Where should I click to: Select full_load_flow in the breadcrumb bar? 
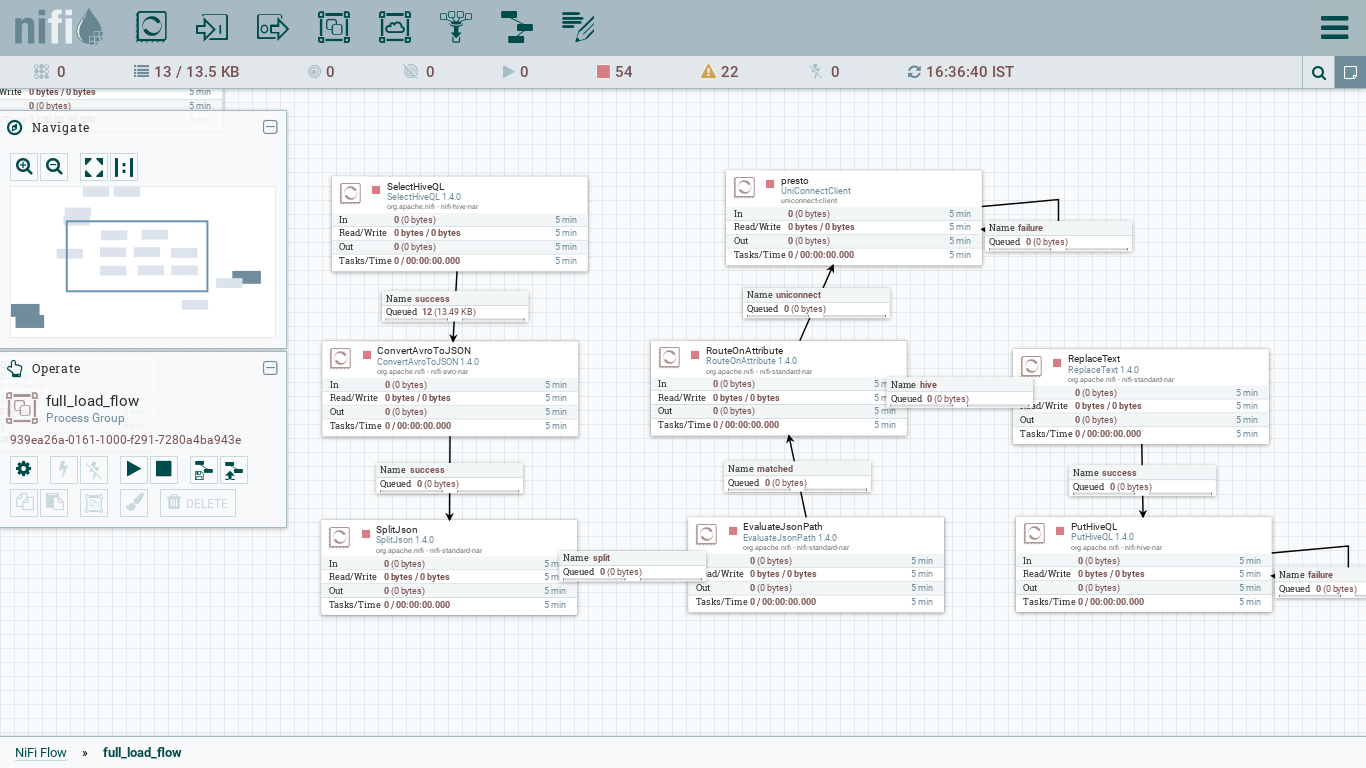142,752
